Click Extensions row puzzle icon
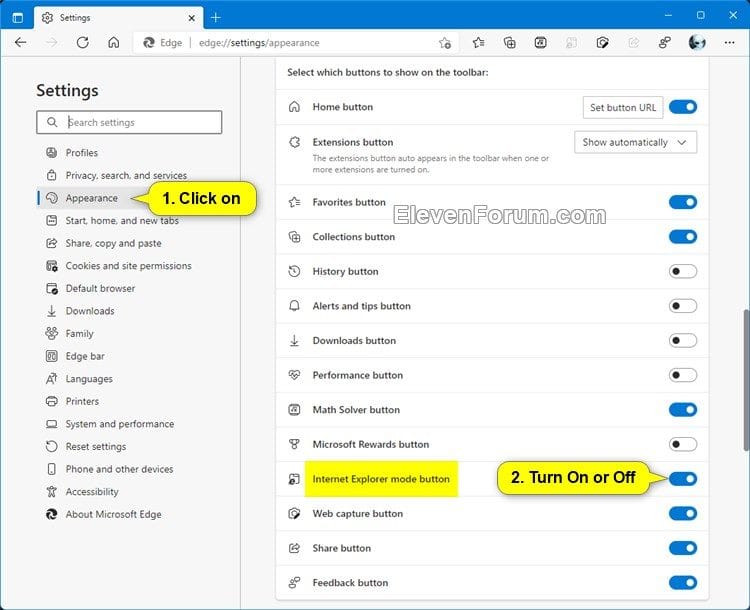The image size is (750, 610). point(294,142)
